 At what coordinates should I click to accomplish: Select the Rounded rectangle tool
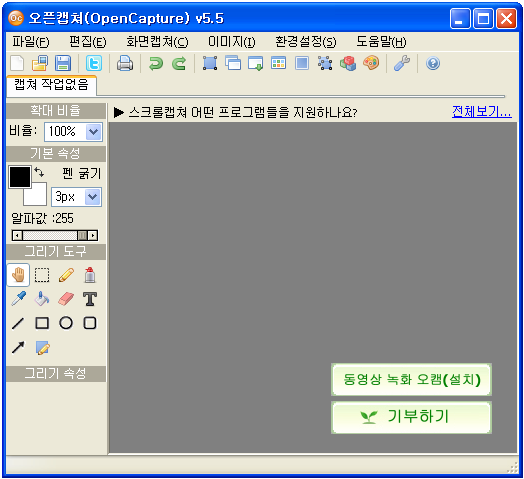click(90, 323)
